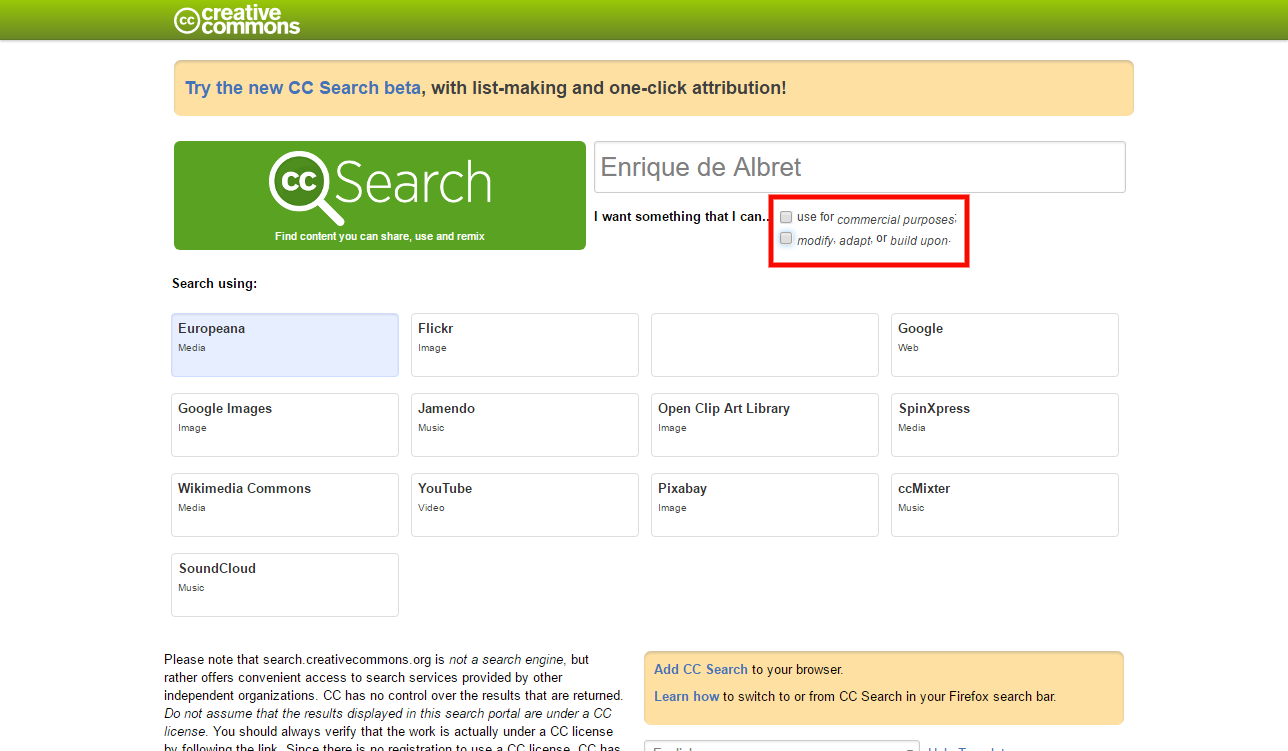The height and width of the screenshot is (751, 1288).
Task: Select YouTube video search
Action: point(525,505)
